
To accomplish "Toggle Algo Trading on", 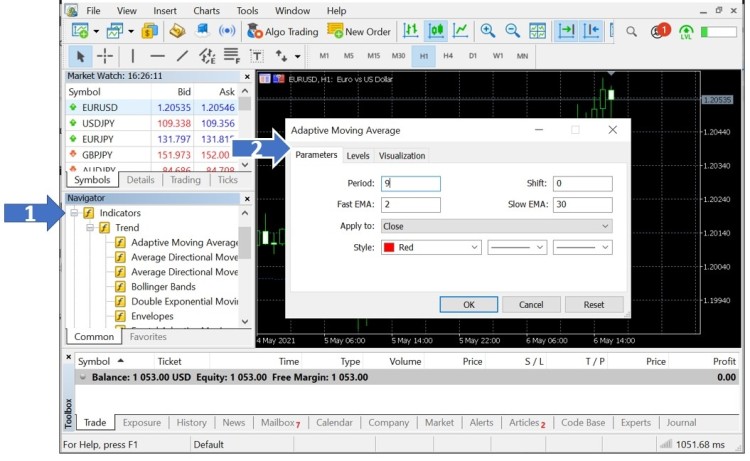I will click(282, 31).
